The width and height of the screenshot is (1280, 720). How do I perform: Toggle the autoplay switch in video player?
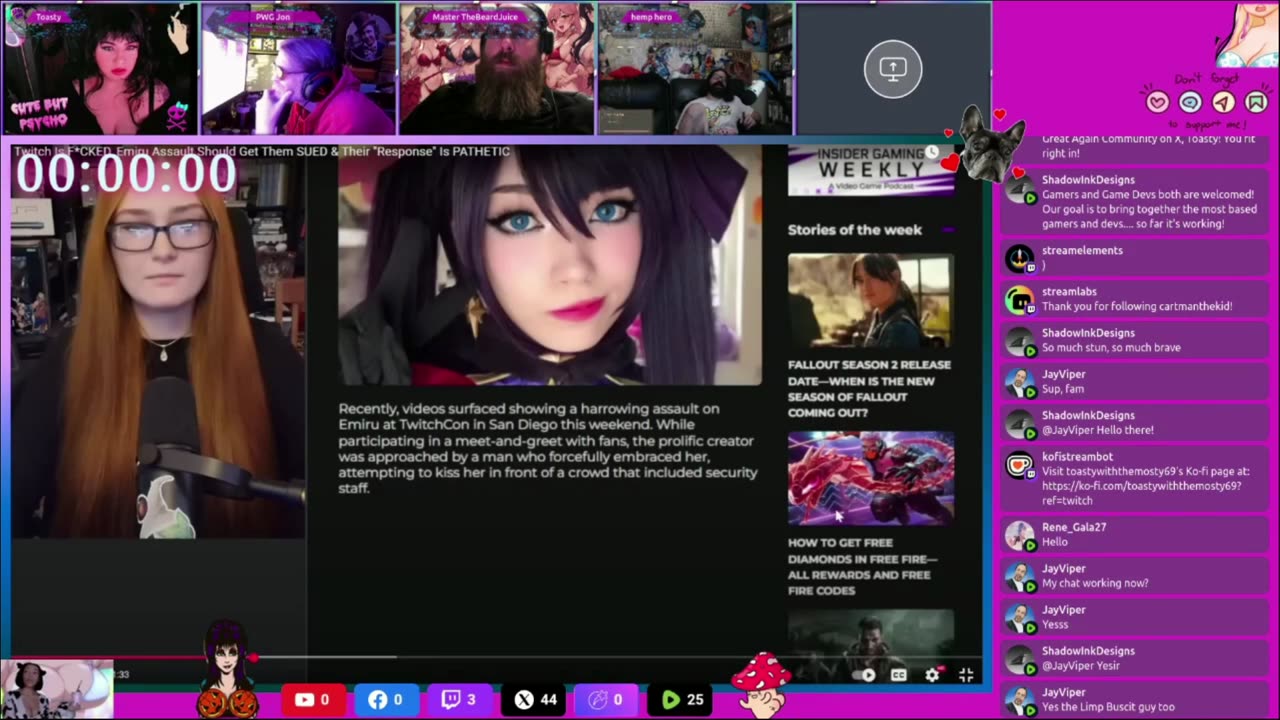pos(865,675)
